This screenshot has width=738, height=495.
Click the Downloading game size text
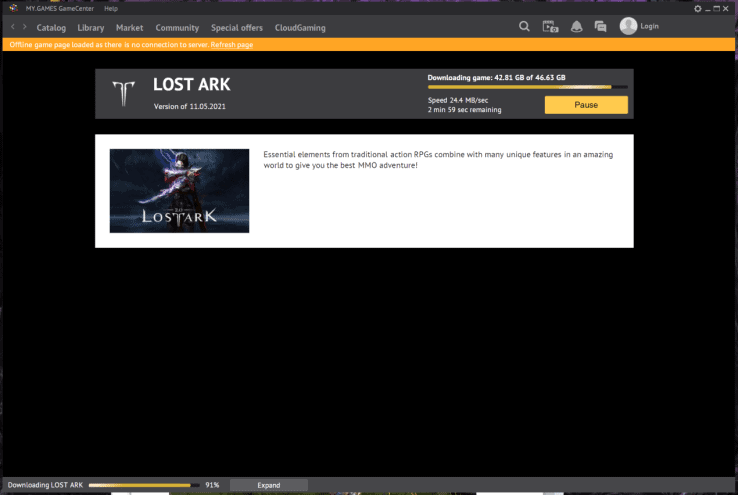click(496, 78)
